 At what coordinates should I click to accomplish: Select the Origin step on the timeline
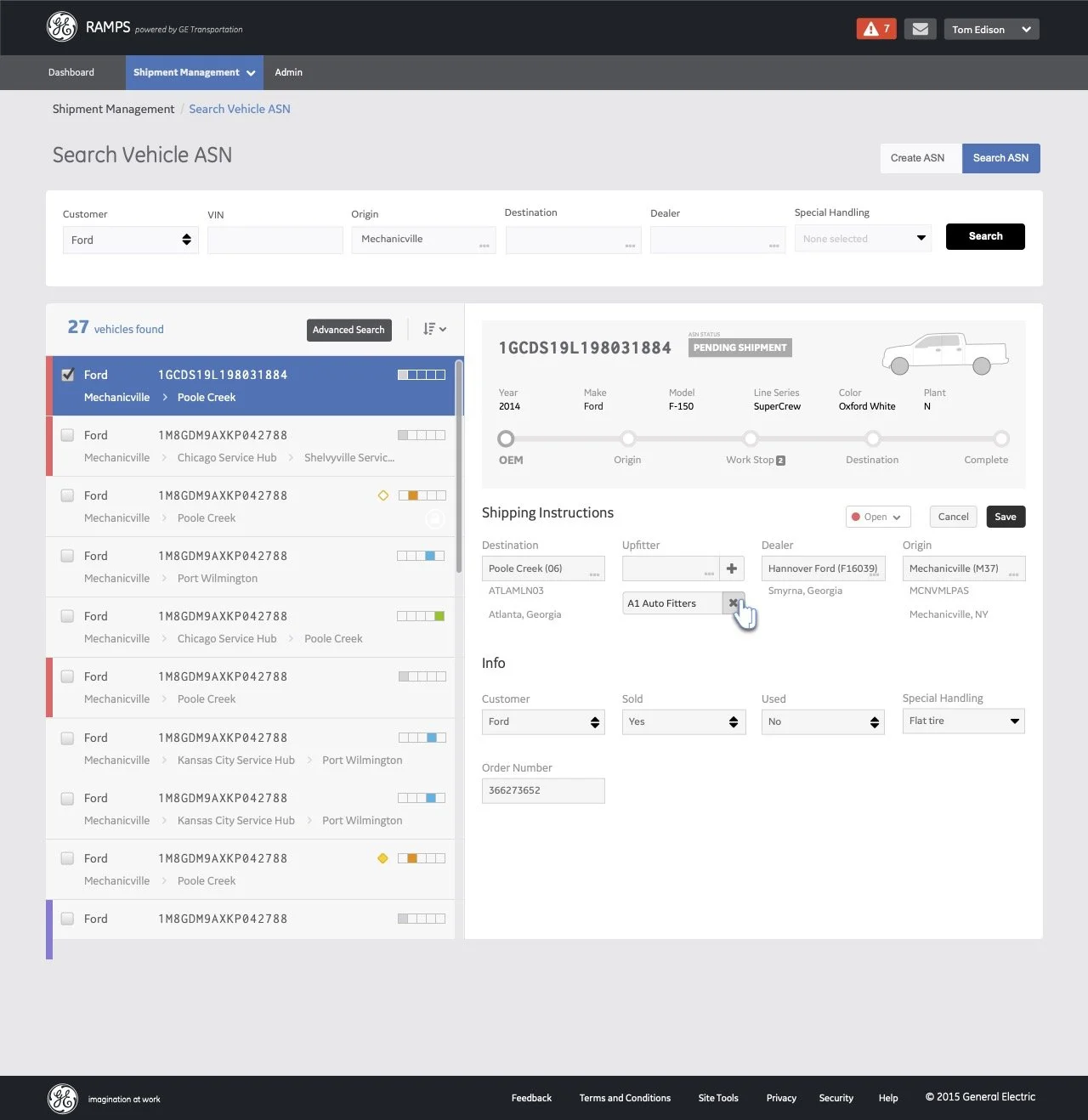628,438
